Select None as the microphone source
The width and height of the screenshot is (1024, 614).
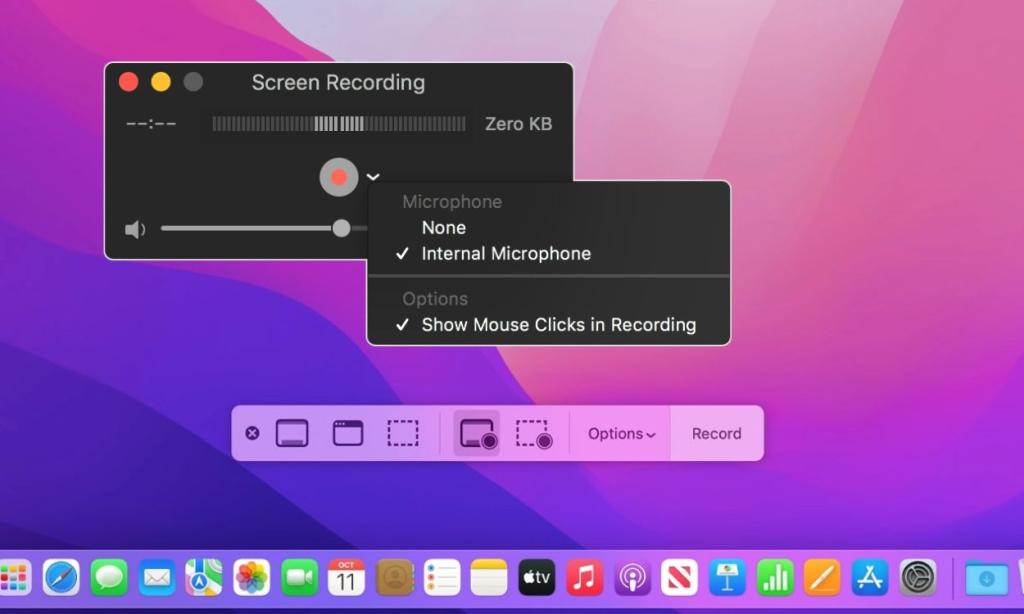tap(443, 227)
